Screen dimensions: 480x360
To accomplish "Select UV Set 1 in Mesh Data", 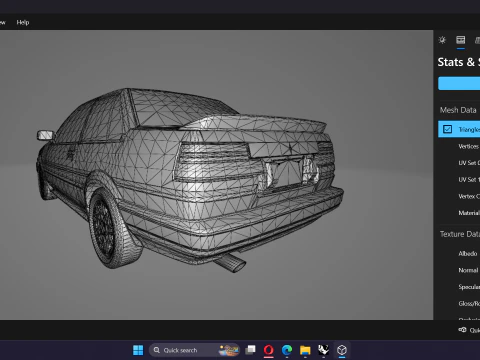I will point(469,180).
